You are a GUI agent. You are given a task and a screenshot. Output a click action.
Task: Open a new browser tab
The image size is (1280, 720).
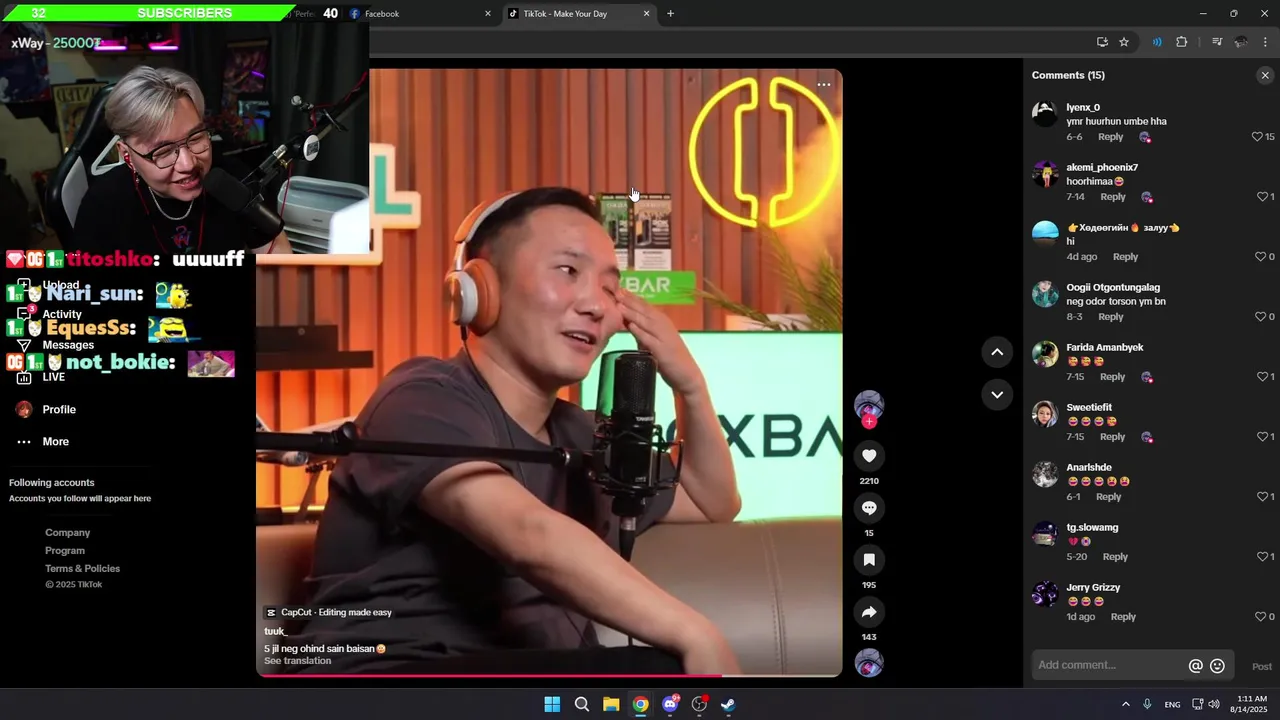(x=670, y=14)
